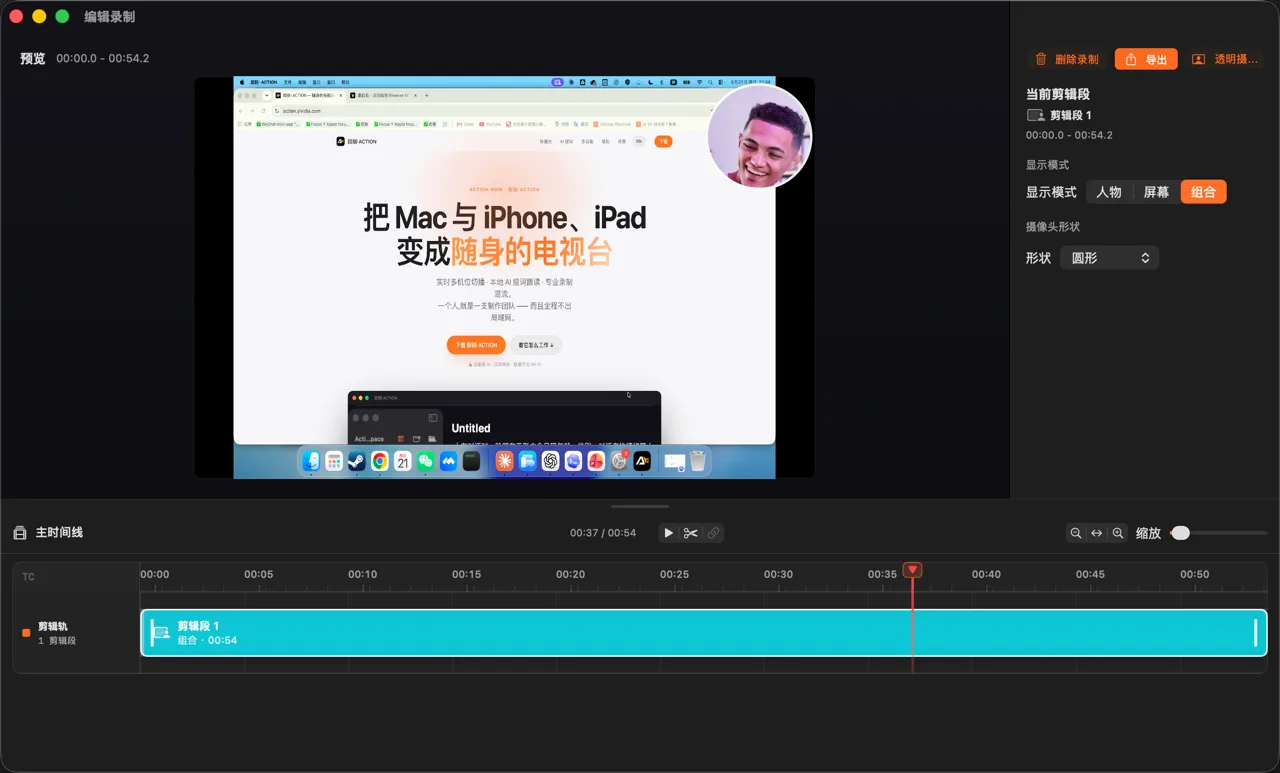Click the left trim handle of 剪辑段 1
The width and height of the screenshot is (1280, 773).
coord(154,633)
